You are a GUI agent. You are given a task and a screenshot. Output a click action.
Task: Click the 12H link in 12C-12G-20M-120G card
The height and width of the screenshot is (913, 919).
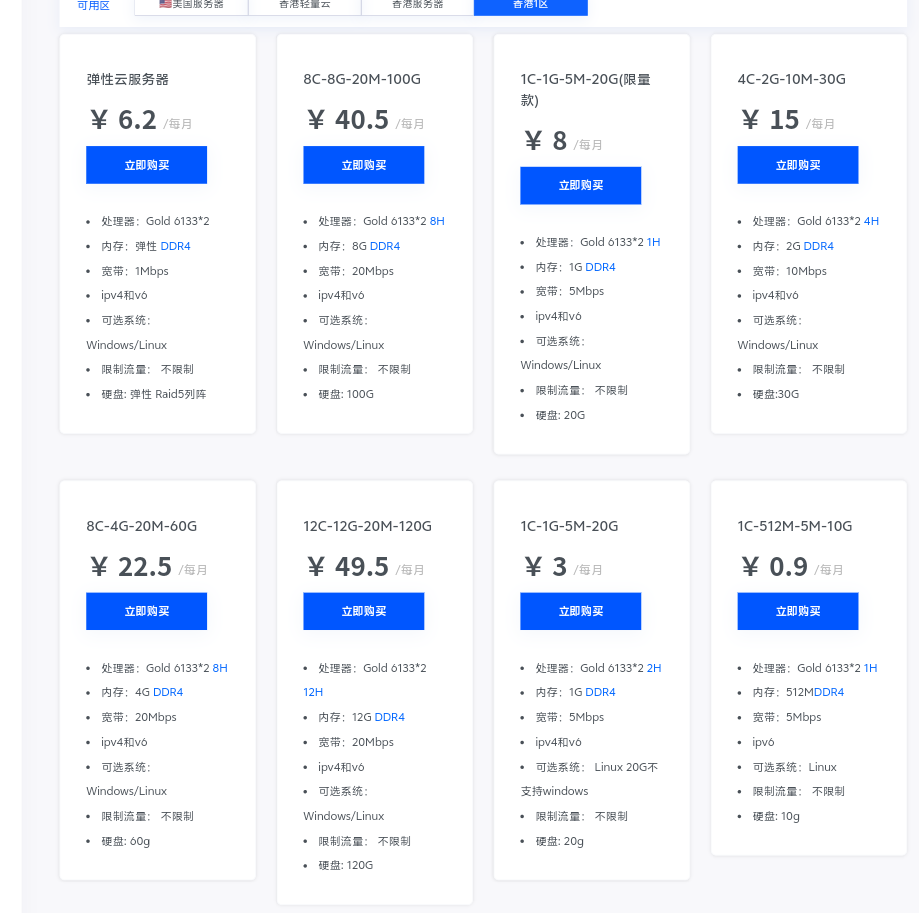(313, 692)
